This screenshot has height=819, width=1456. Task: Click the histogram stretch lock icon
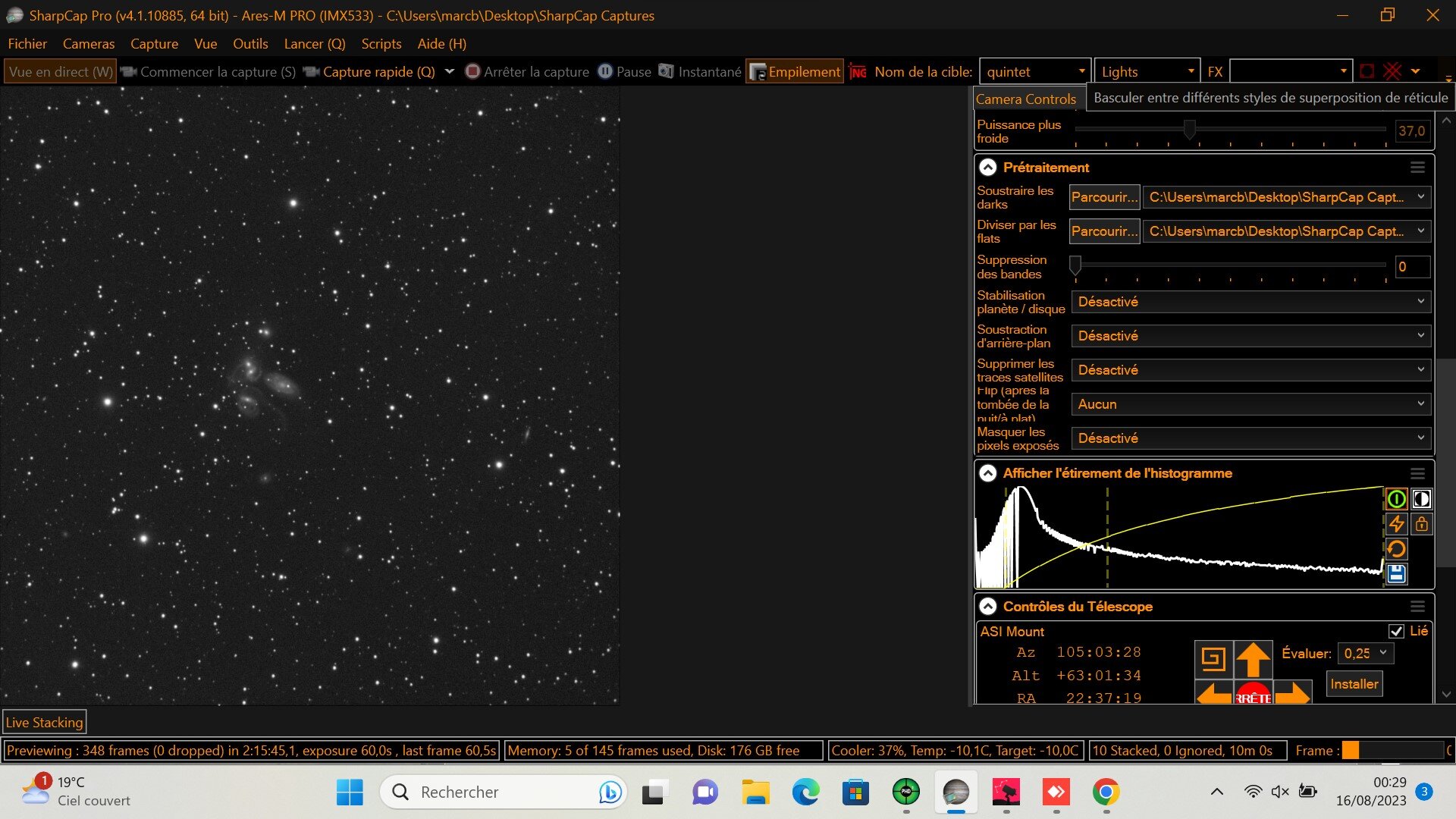pyautogui.click(x=1421, y=524)
